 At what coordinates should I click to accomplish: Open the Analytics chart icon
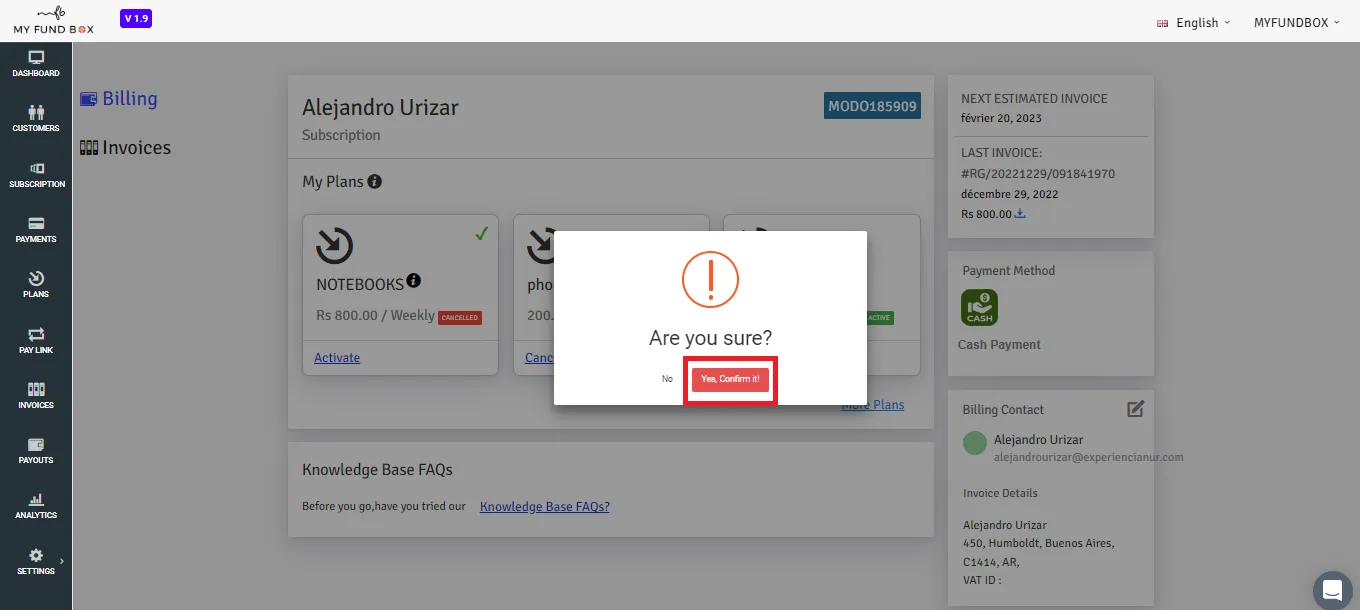point(36,499)
